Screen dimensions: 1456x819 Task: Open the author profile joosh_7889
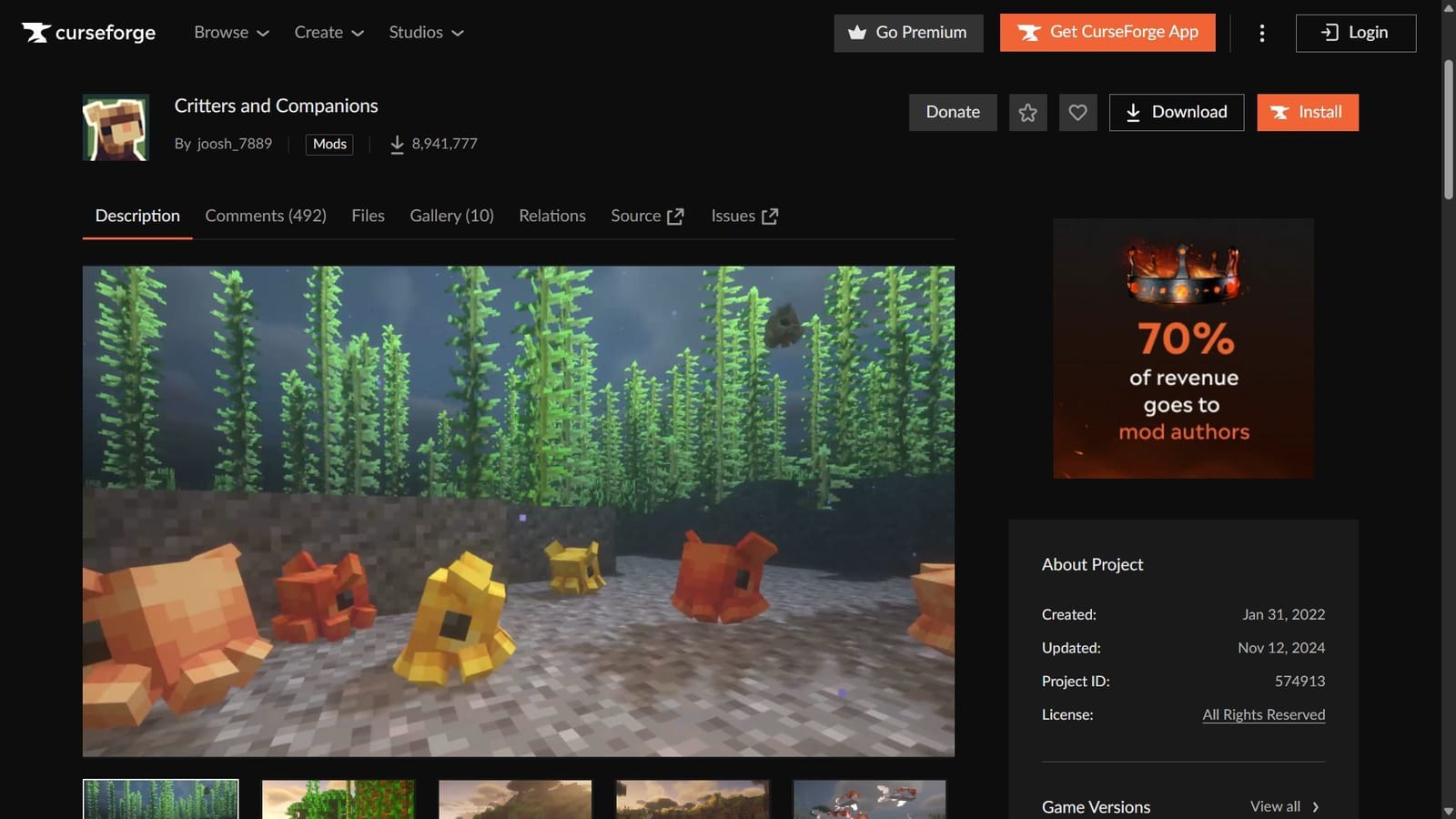click(x=235, y=144)
